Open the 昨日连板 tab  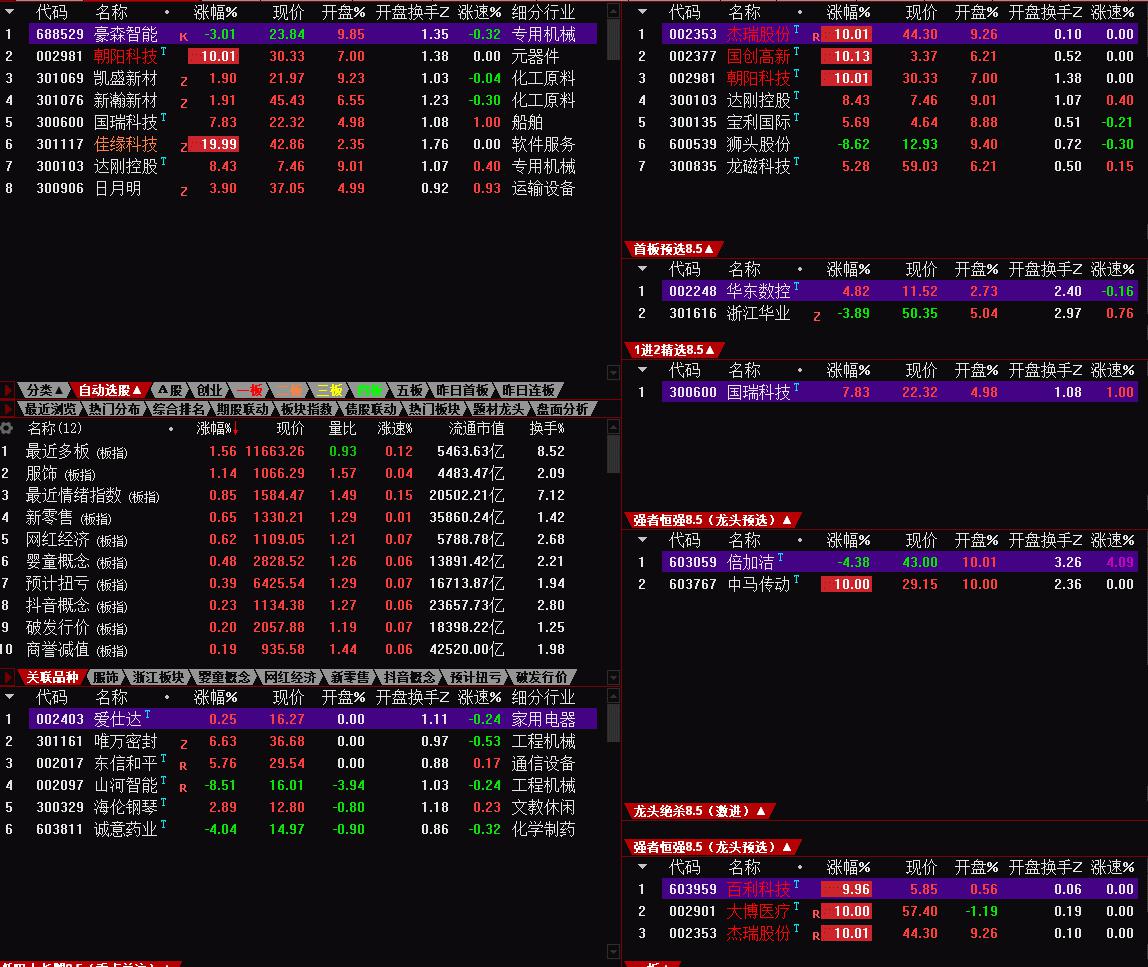528,390
